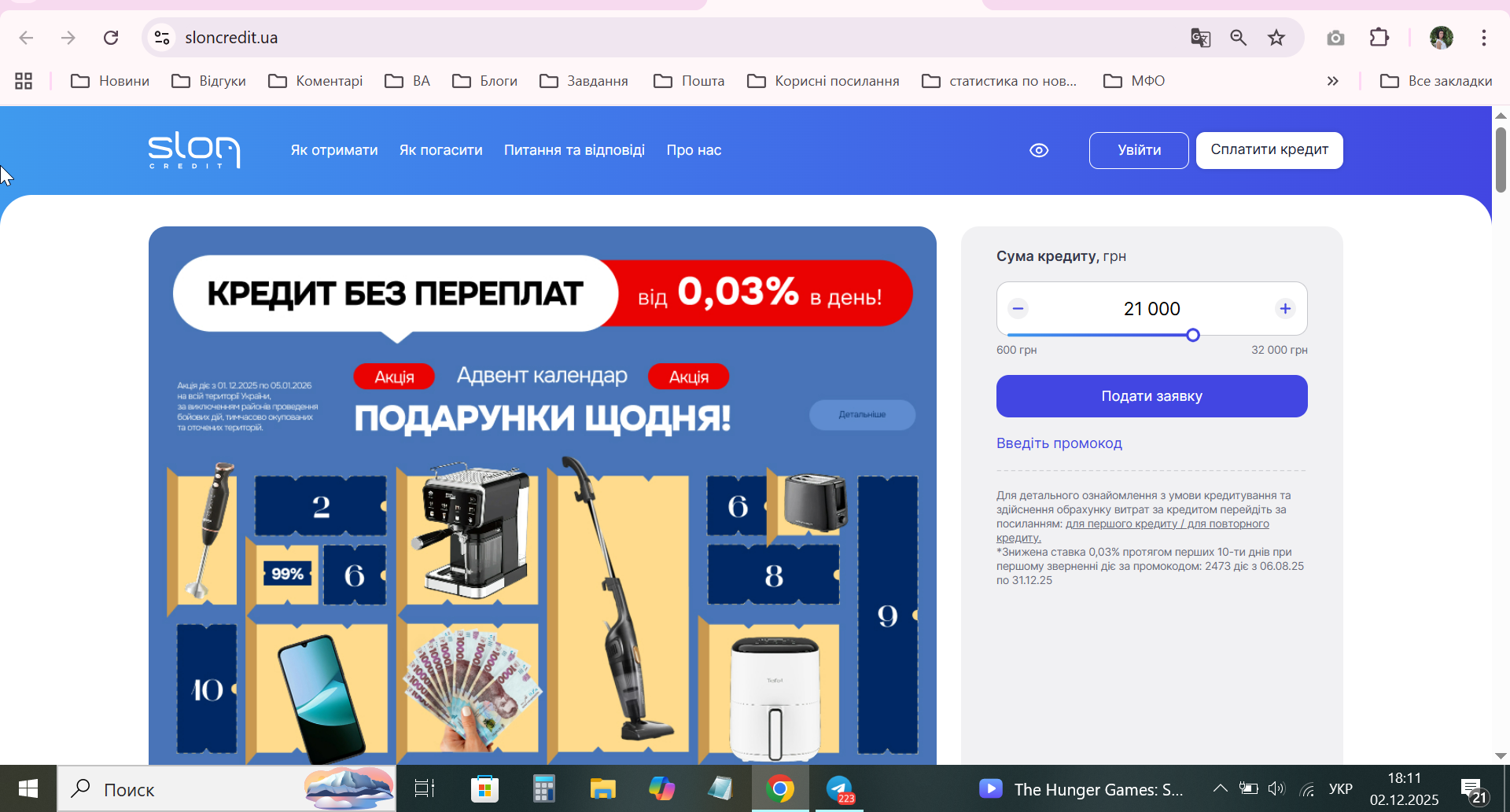Open Про нас menu item
Image resolution: width=1510 pixels, height=812 pixels.
(x=694, y=150)
